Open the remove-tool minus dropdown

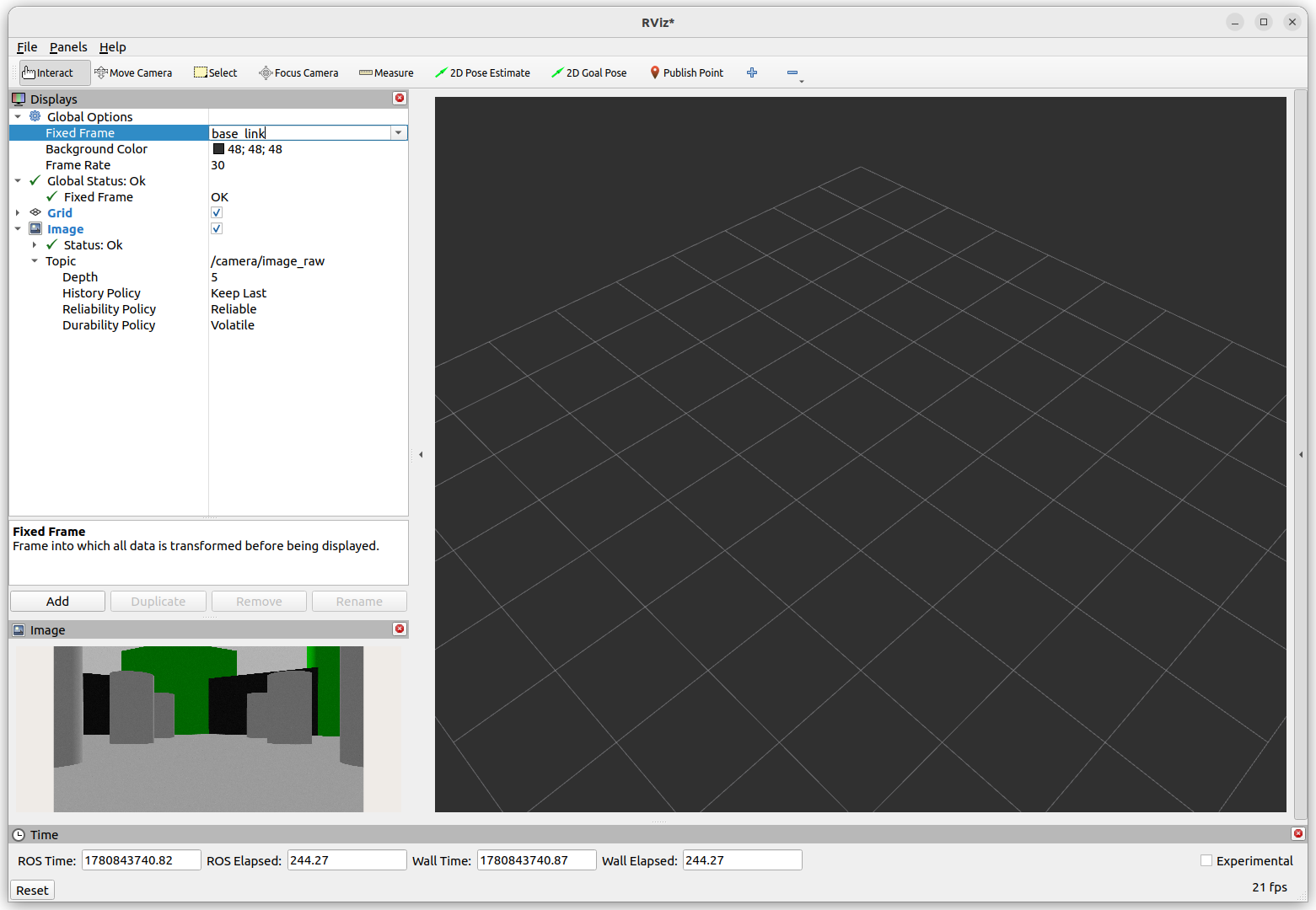pyautogui.click(x=794, y=73)
